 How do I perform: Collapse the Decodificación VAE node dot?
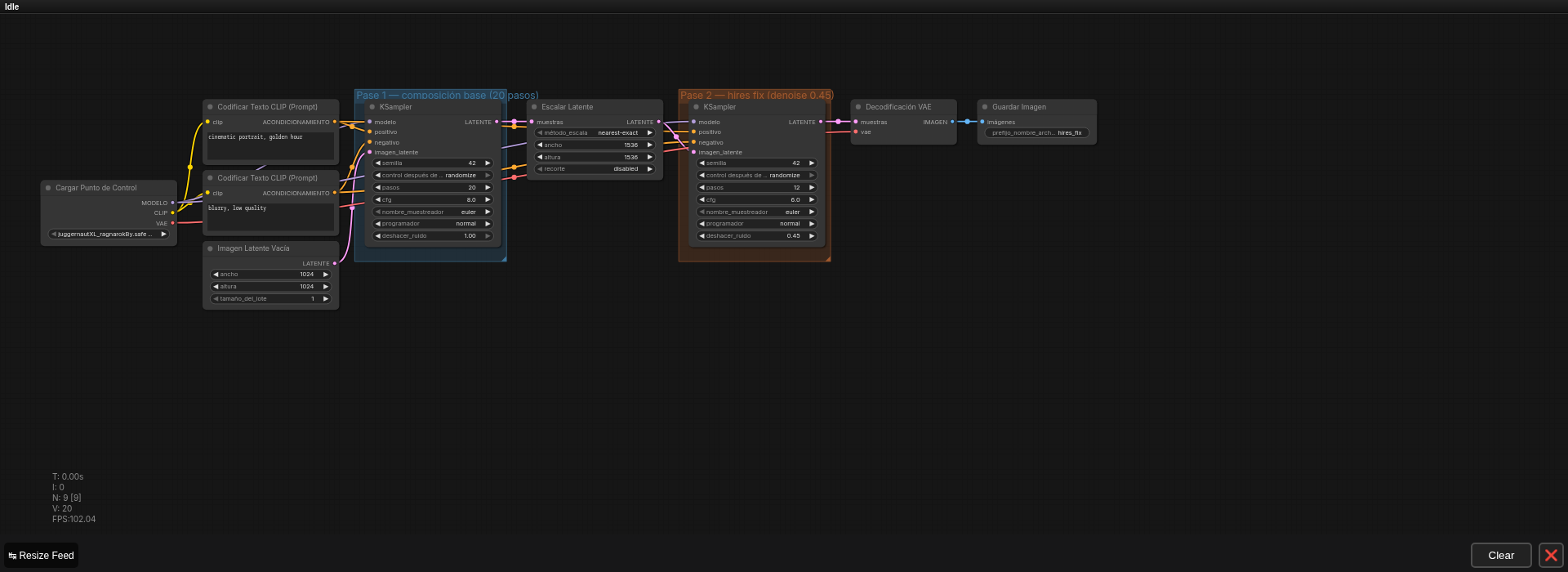coord(858,107)
